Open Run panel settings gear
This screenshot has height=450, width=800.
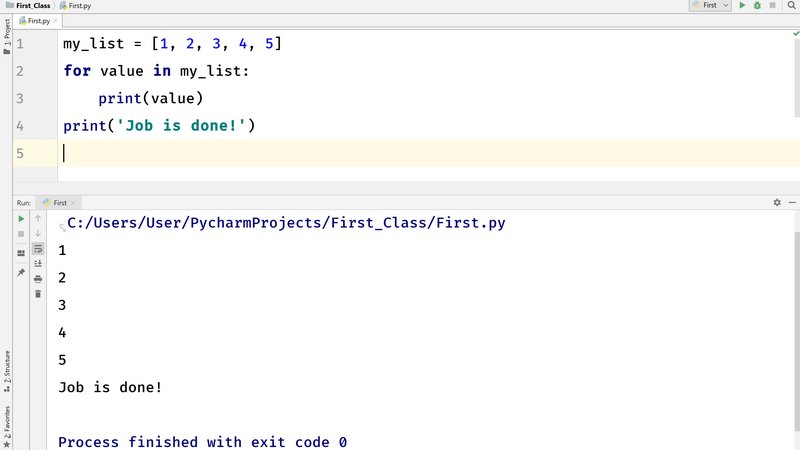pyautogui.click(x=777, y=202)
